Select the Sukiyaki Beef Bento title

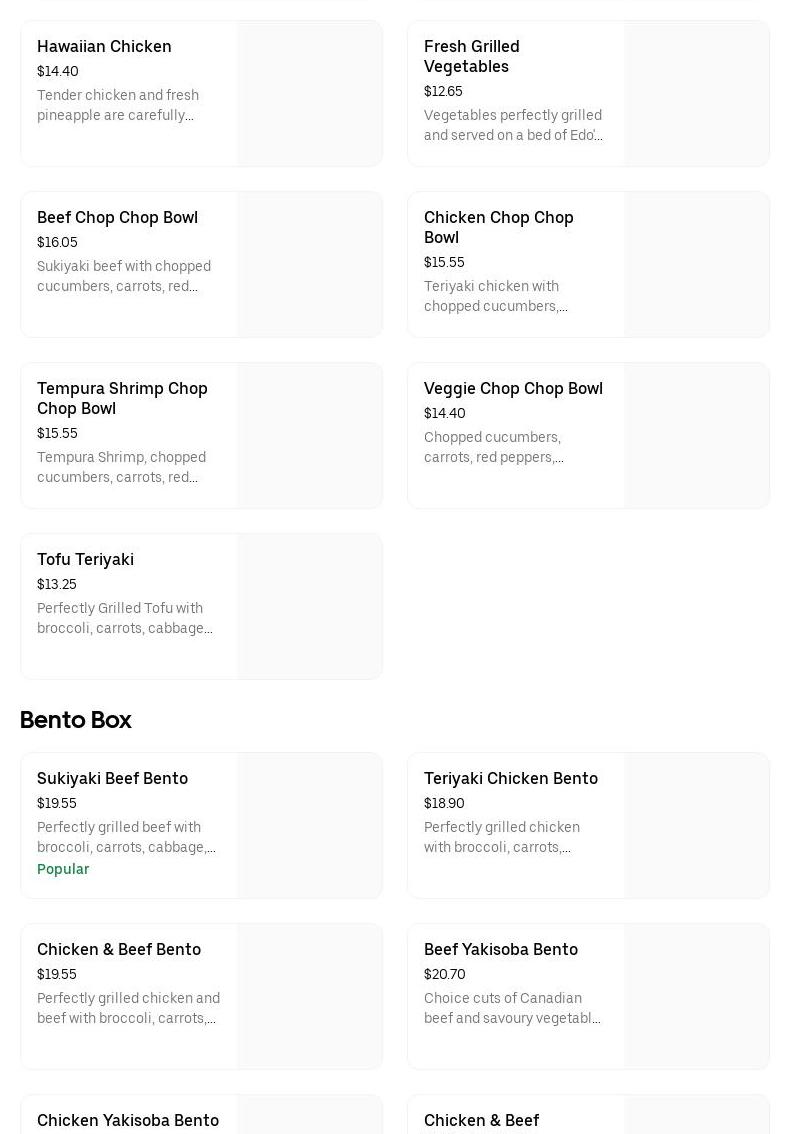112,779
